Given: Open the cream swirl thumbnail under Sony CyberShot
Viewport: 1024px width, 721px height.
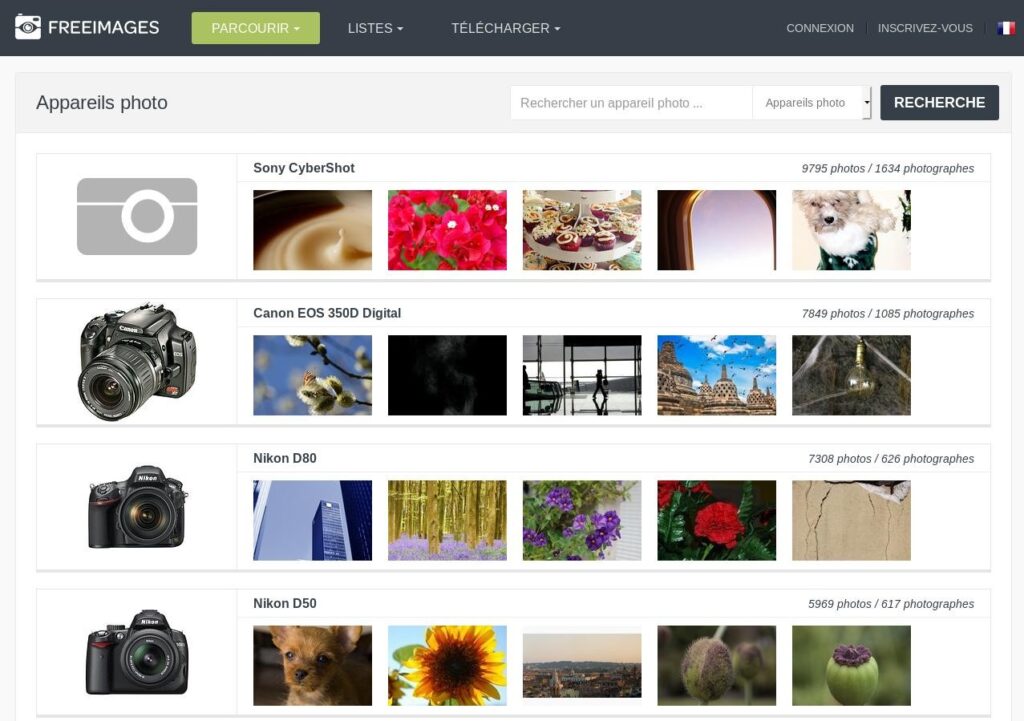Looking at the screenshot, I should pos(313,230).
